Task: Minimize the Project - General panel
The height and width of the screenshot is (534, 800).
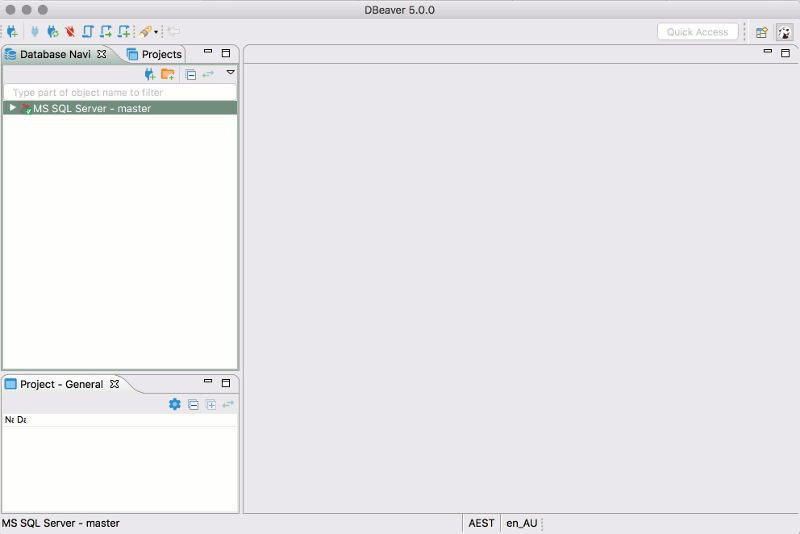Action: (x=208, y=381)
